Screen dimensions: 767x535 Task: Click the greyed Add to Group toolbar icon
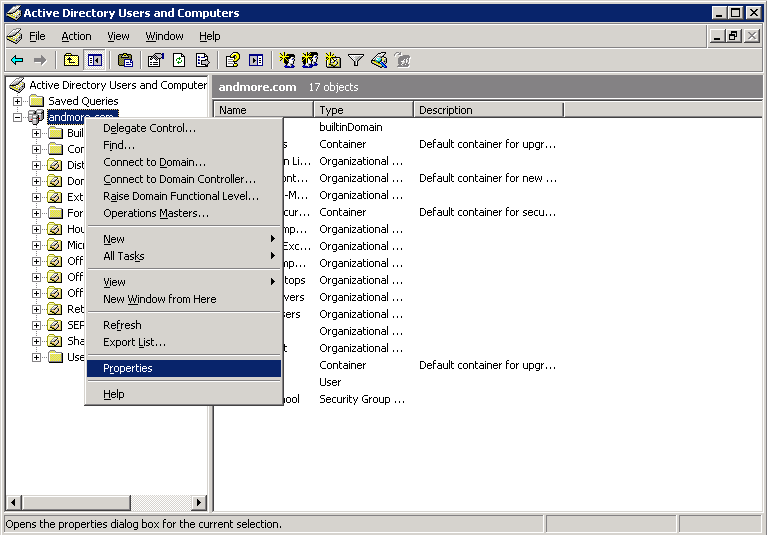(x=402, y=60)
